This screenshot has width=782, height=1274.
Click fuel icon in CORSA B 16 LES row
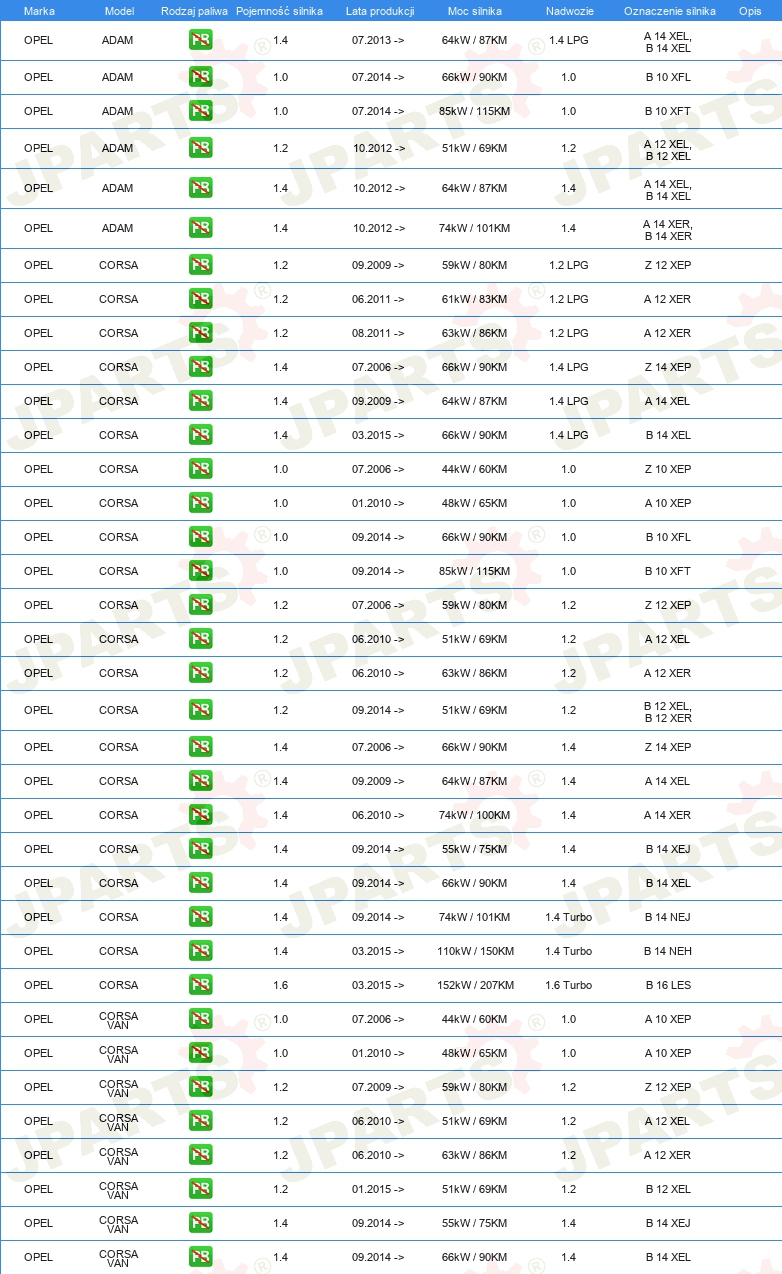[x=200, y=985]
